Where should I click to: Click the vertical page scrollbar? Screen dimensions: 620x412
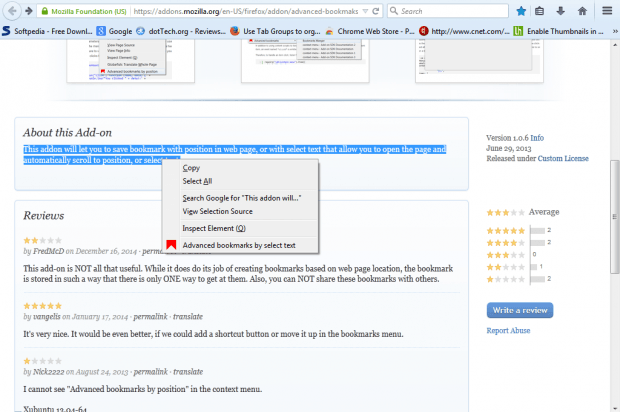(614, 216)
